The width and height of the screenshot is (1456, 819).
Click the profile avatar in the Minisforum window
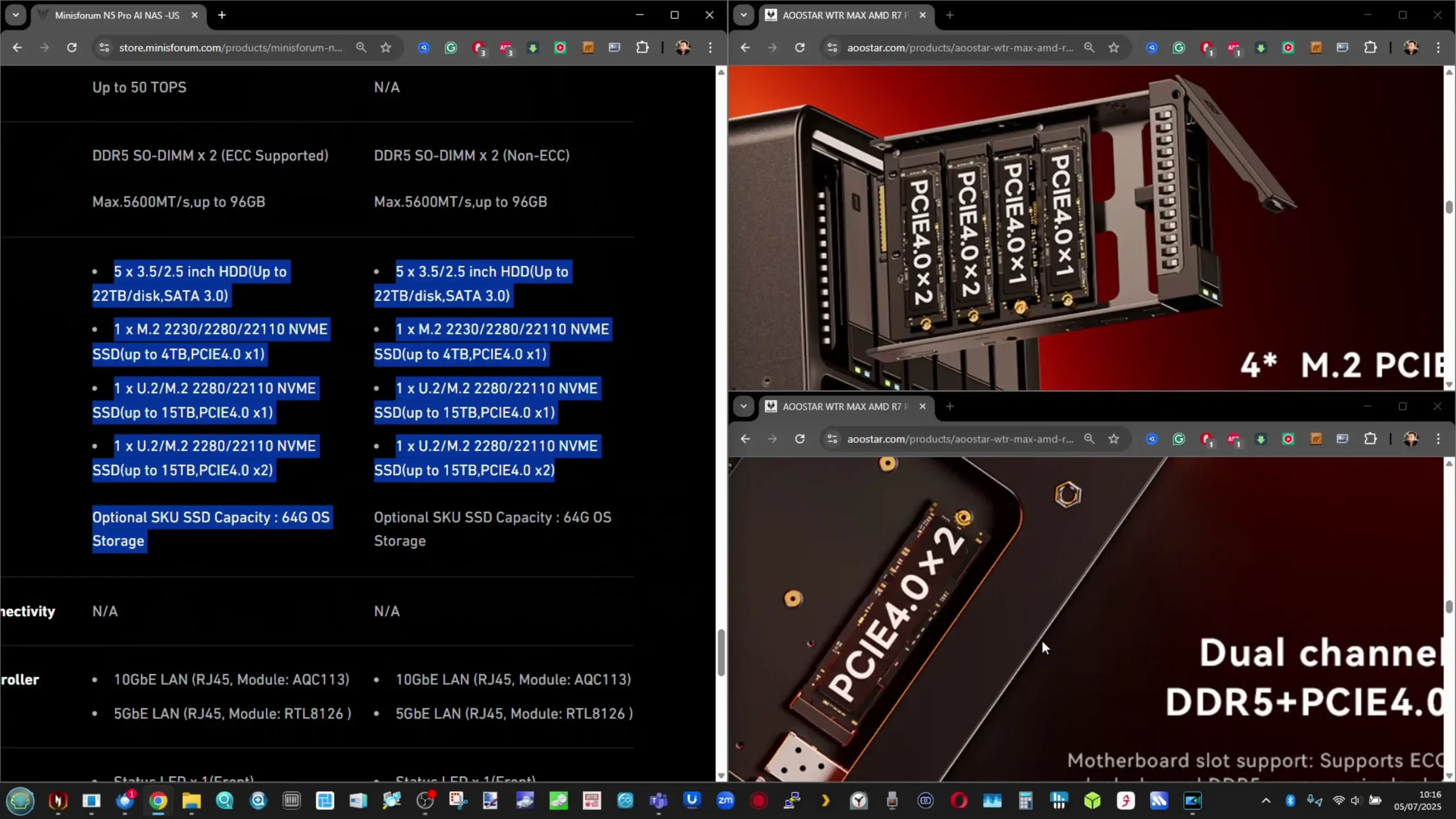pos(683,48)
